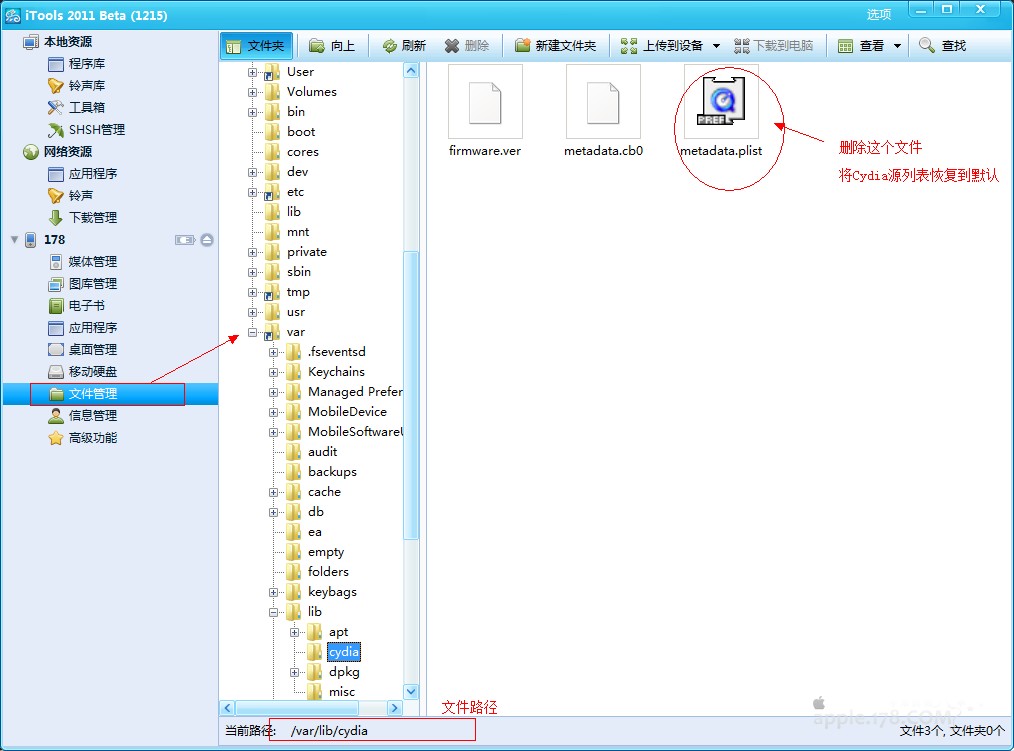
Task: Click tree vertical scrollbar up arrow
Action: (411, 71)
